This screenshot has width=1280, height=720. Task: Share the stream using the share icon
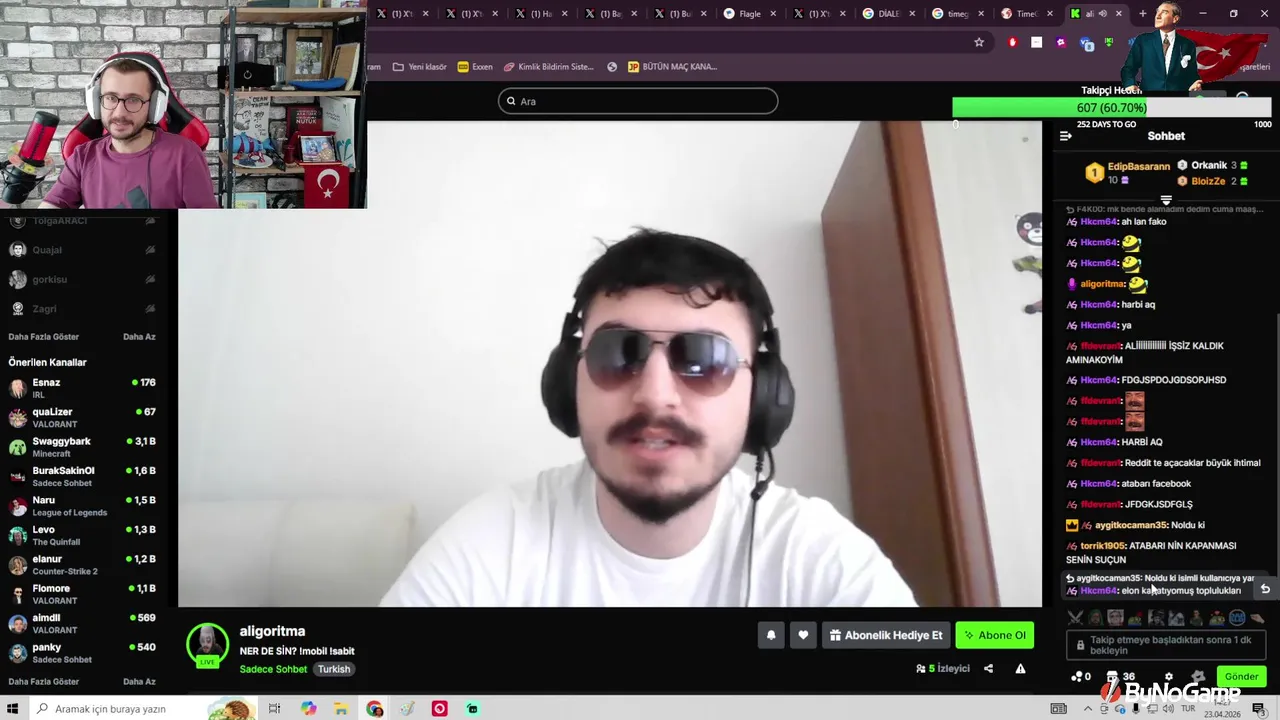coord(988,669)
